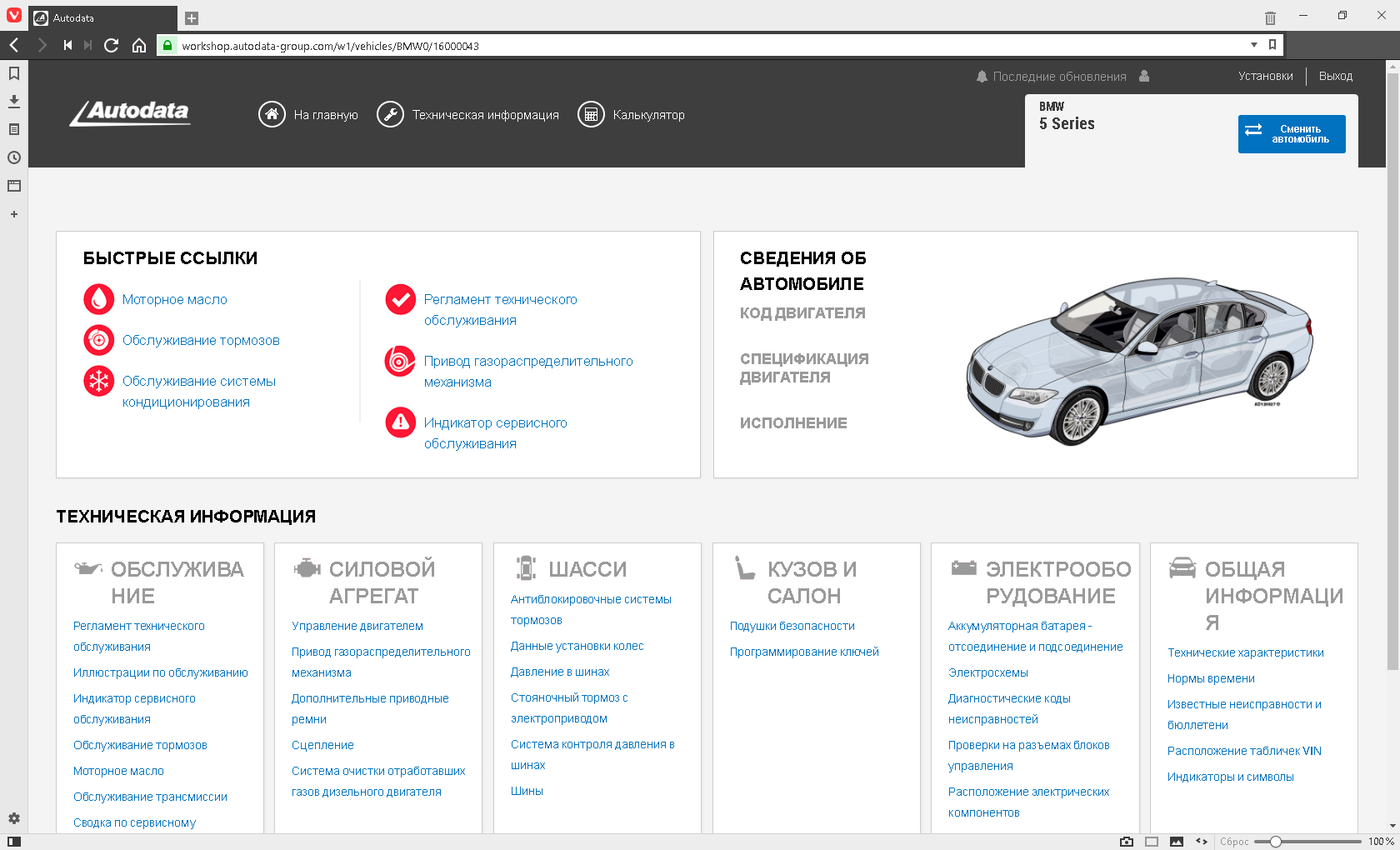Open Управление двигателем link
The height and width of the screenshot is (850, 1400).
[357, 626]
